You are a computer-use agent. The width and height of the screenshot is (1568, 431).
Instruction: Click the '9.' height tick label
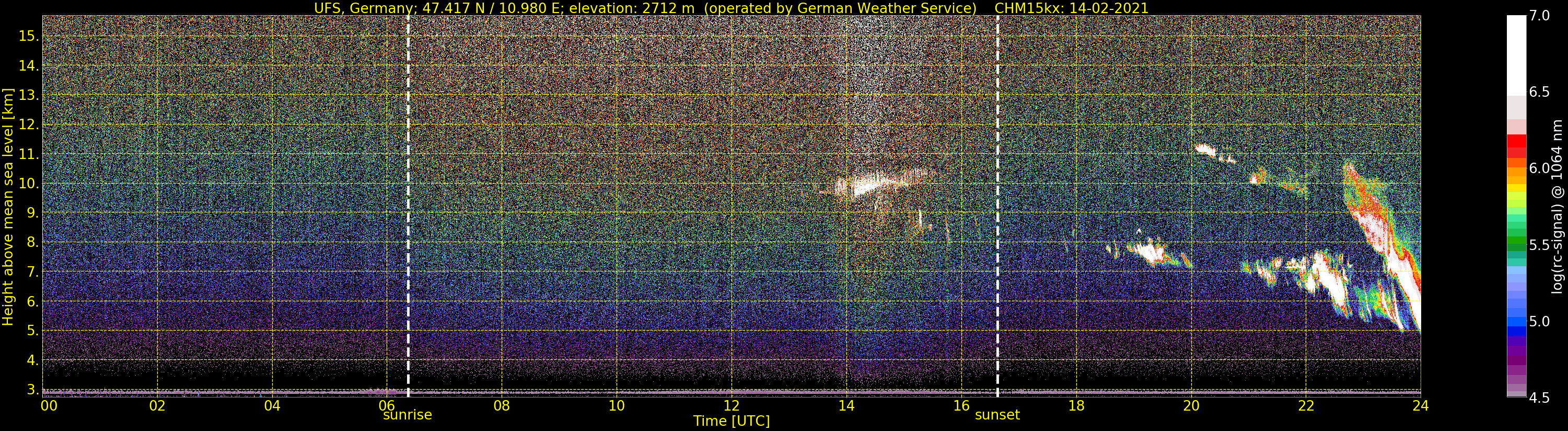click(32, 213)
